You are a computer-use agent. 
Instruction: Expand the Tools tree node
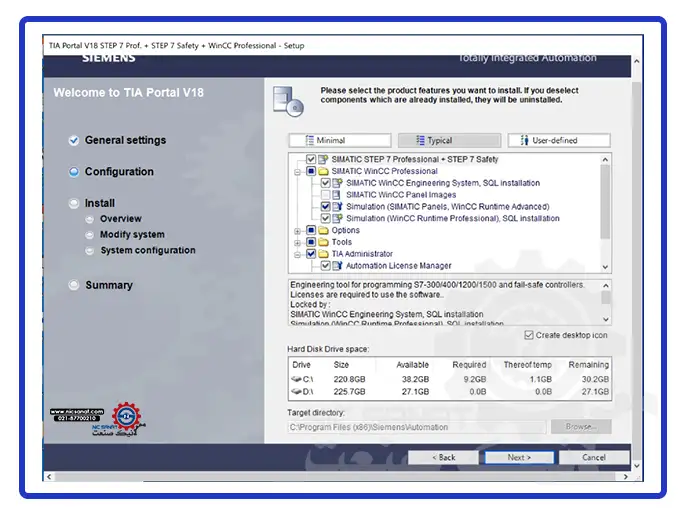[x=298, y=243]
